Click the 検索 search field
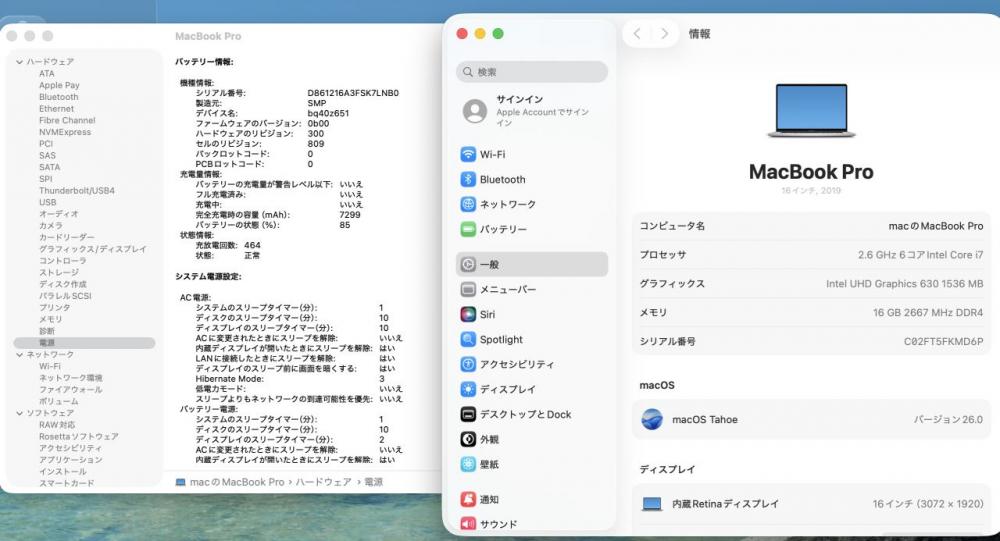1000x541 pixels. 532,72
